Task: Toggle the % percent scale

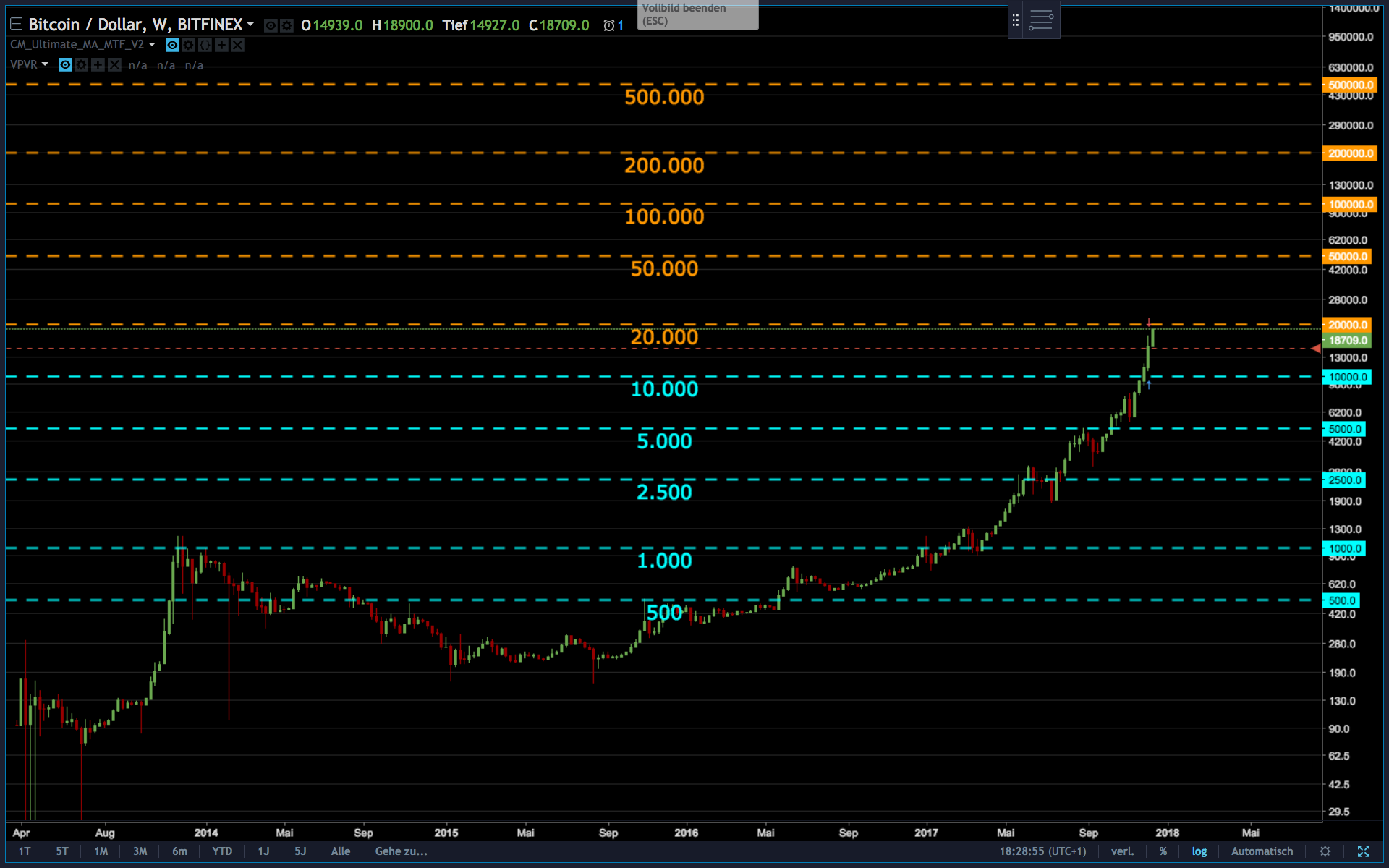Action: tap(1163, 851)
